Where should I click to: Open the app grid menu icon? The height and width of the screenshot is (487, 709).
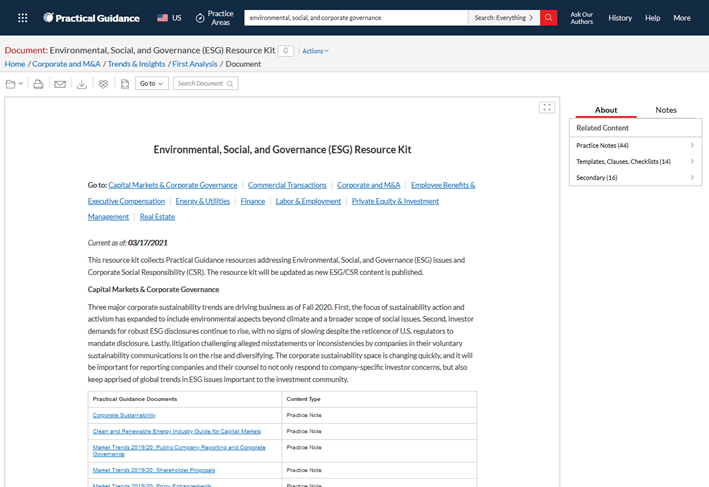point(22,18)
